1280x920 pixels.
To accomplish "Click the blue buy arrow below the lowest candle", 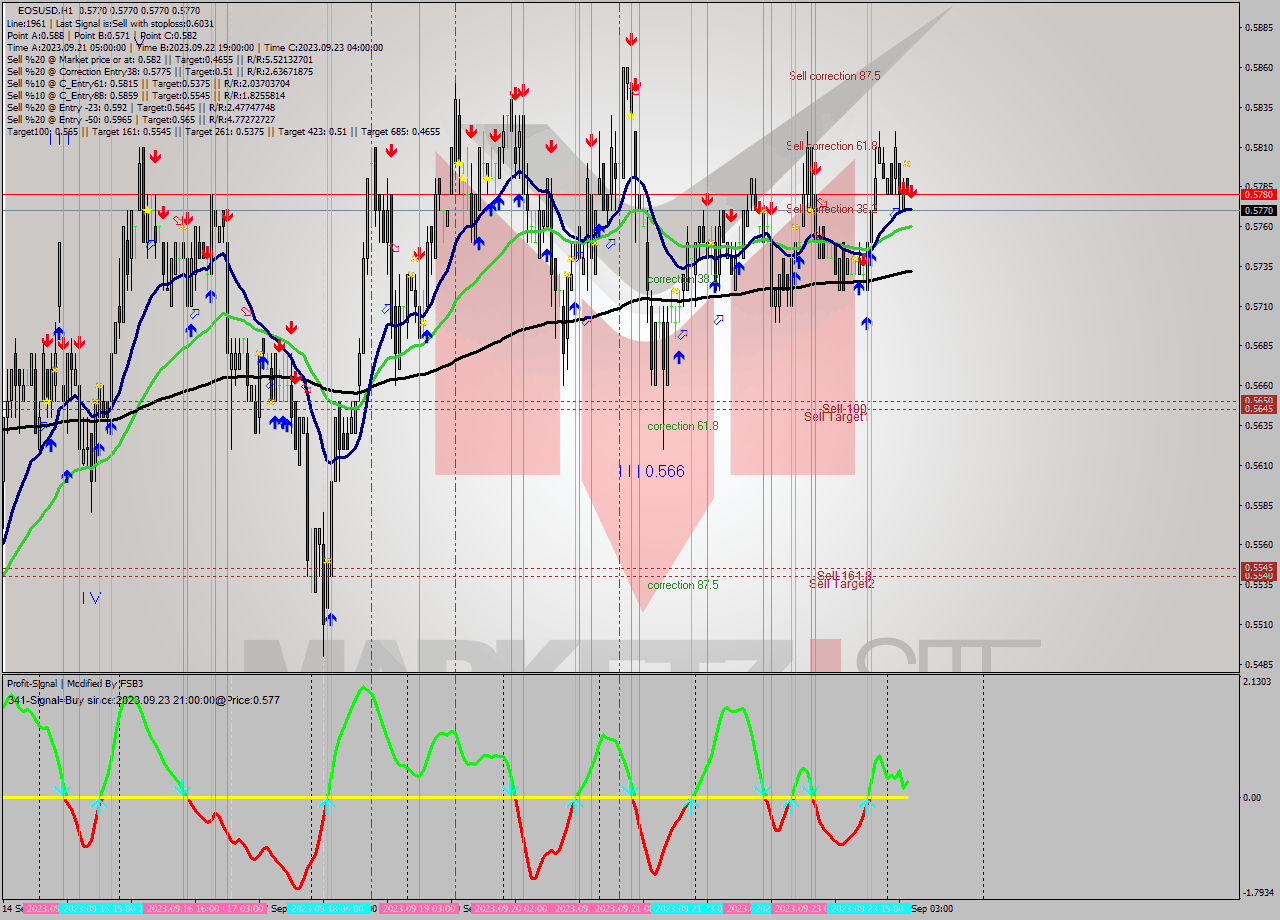I will click(330, 619).
